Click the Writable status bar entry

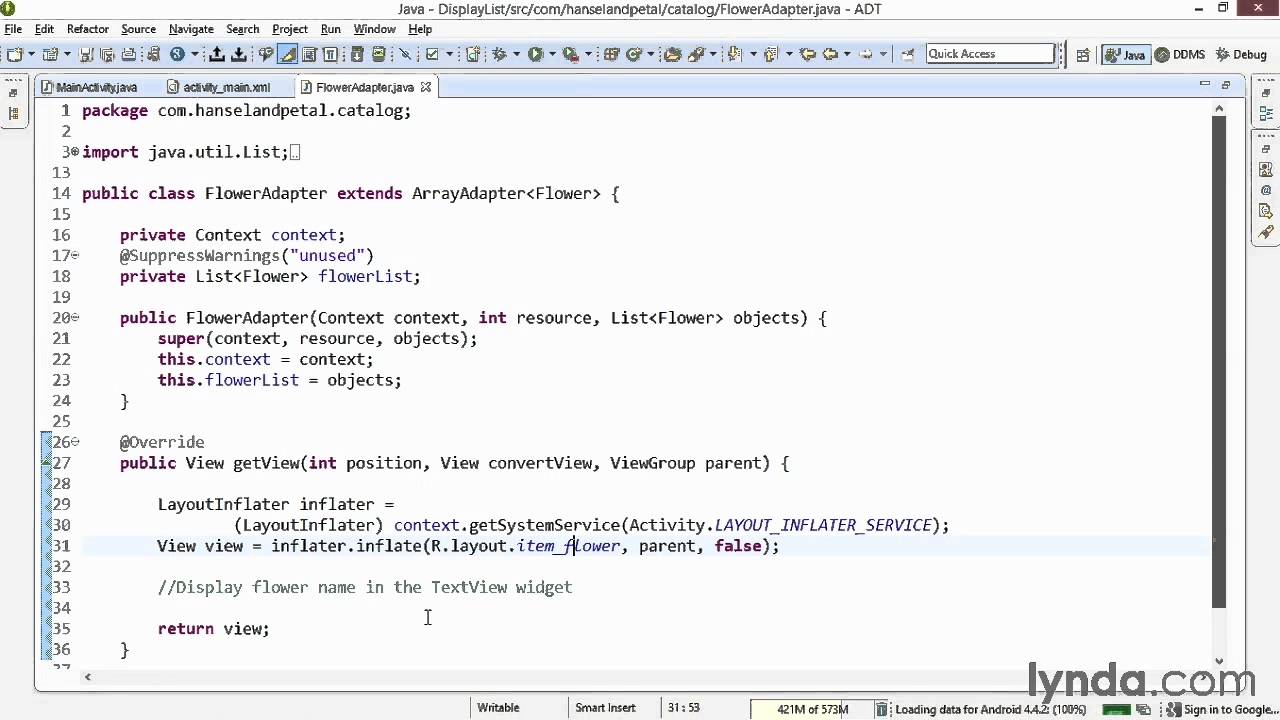tap(498, 708)
